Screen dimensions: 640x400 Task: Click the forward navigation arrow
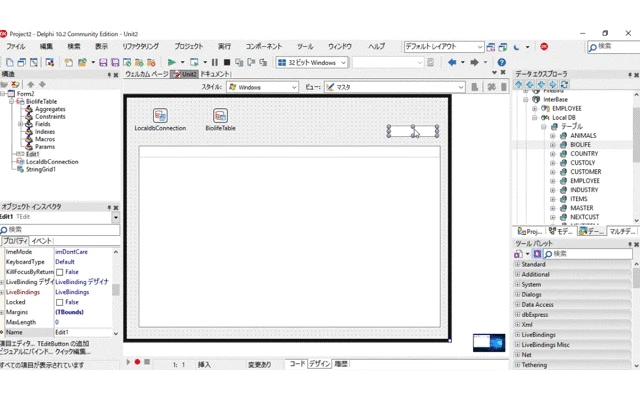tap(474, 62)
